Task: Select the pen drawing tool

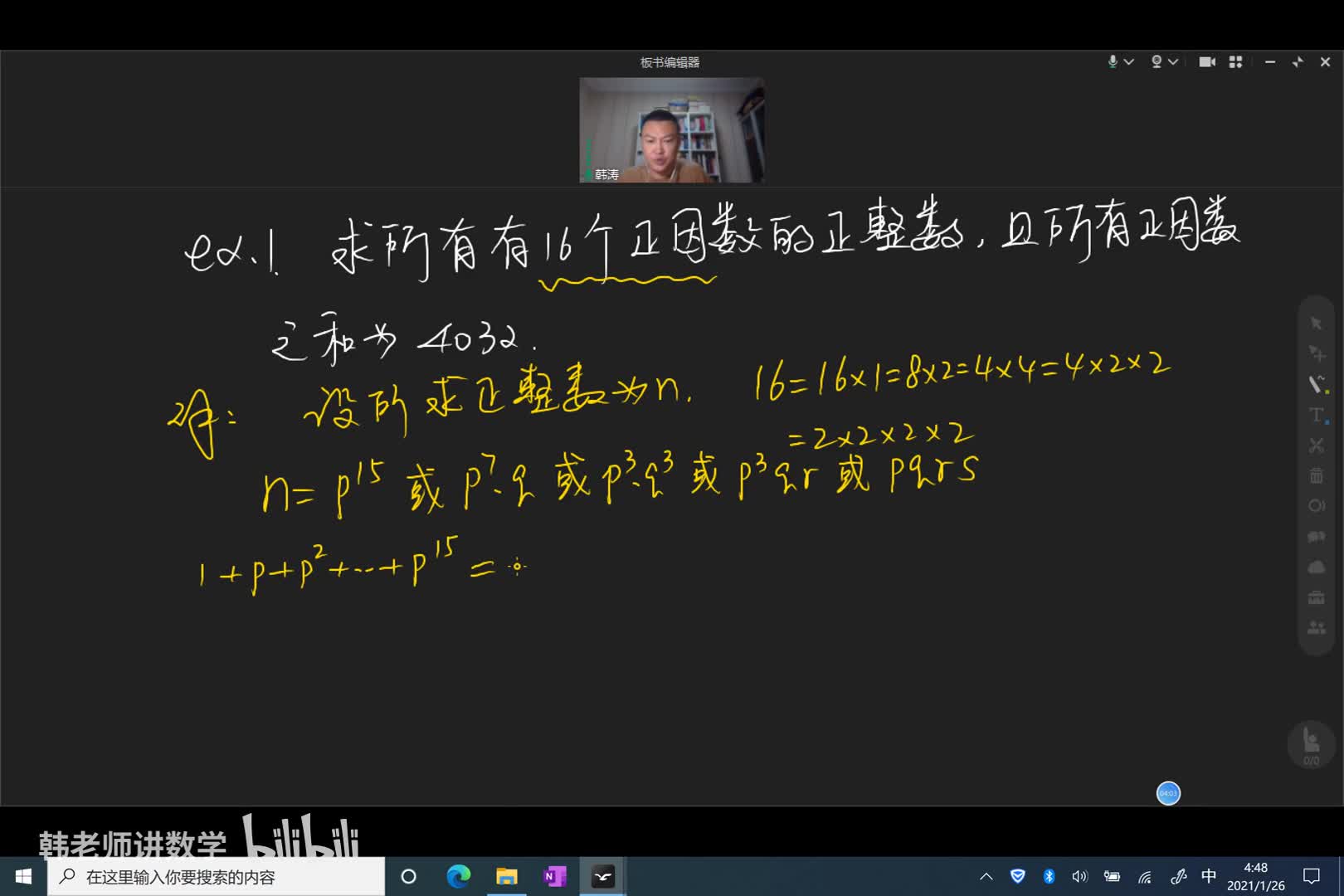Action: (1317, 384)
